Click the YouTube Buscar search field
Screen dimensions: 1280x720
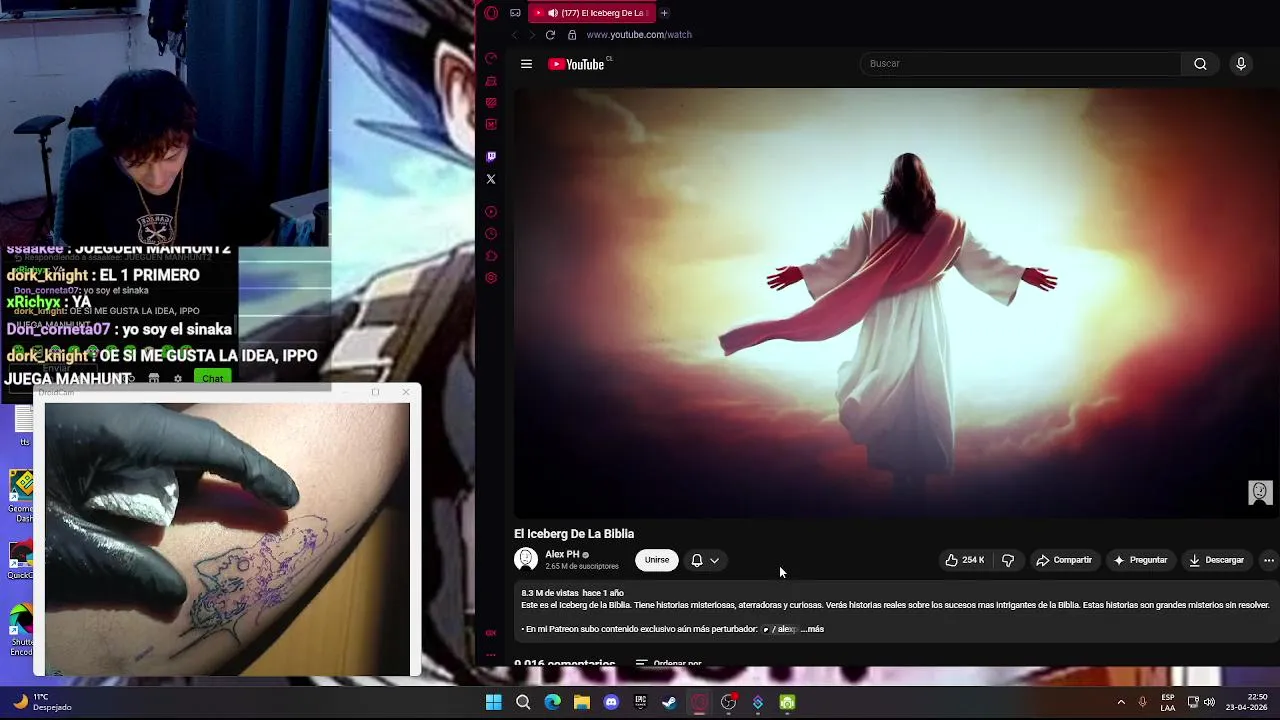click(x=1020, y=64)
